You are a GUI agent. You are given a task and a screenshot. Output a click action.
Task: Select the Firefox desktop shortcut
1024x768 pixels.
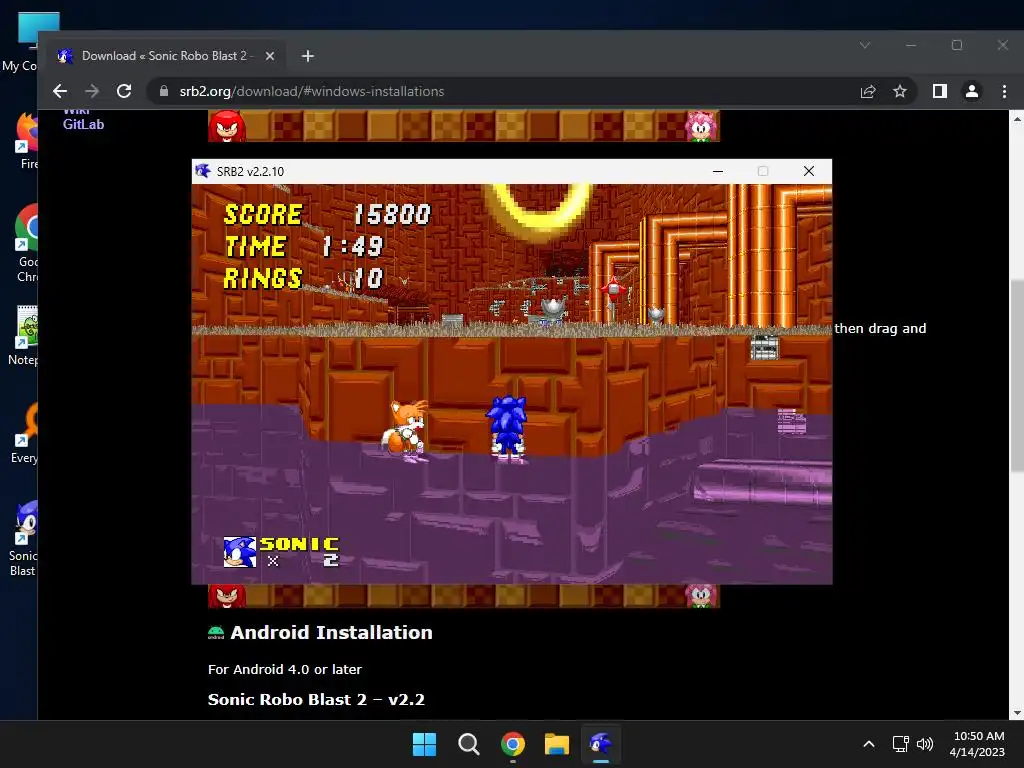(x=26, y=141)
